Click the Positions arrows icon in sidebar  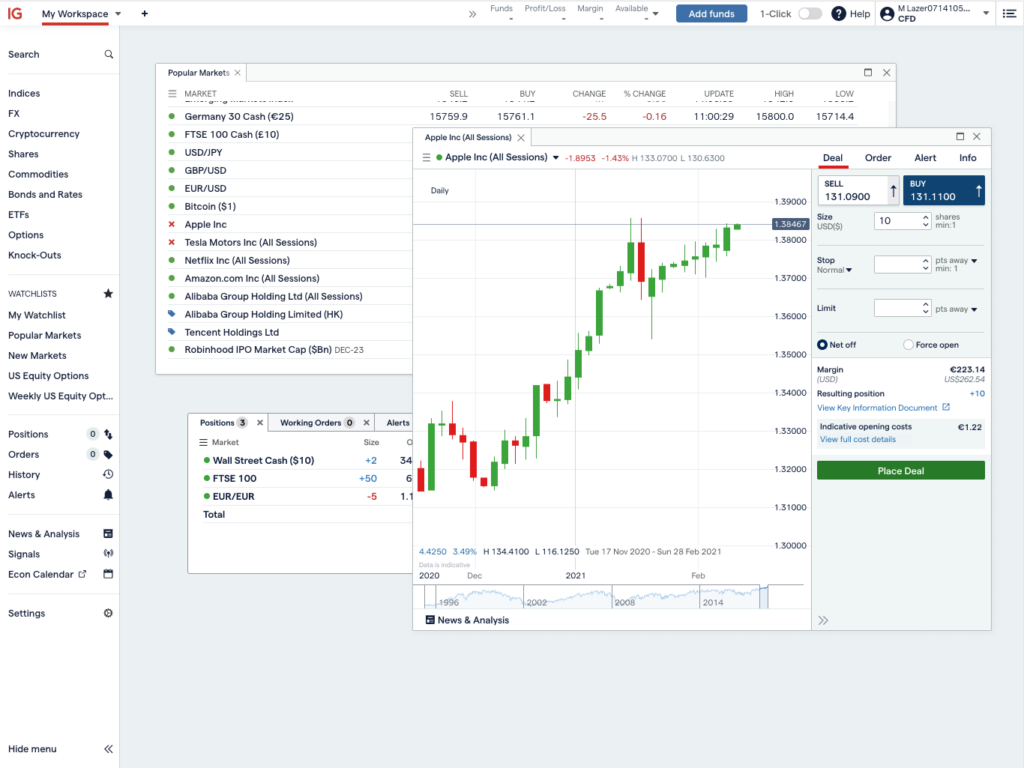(x=108, y=434)
